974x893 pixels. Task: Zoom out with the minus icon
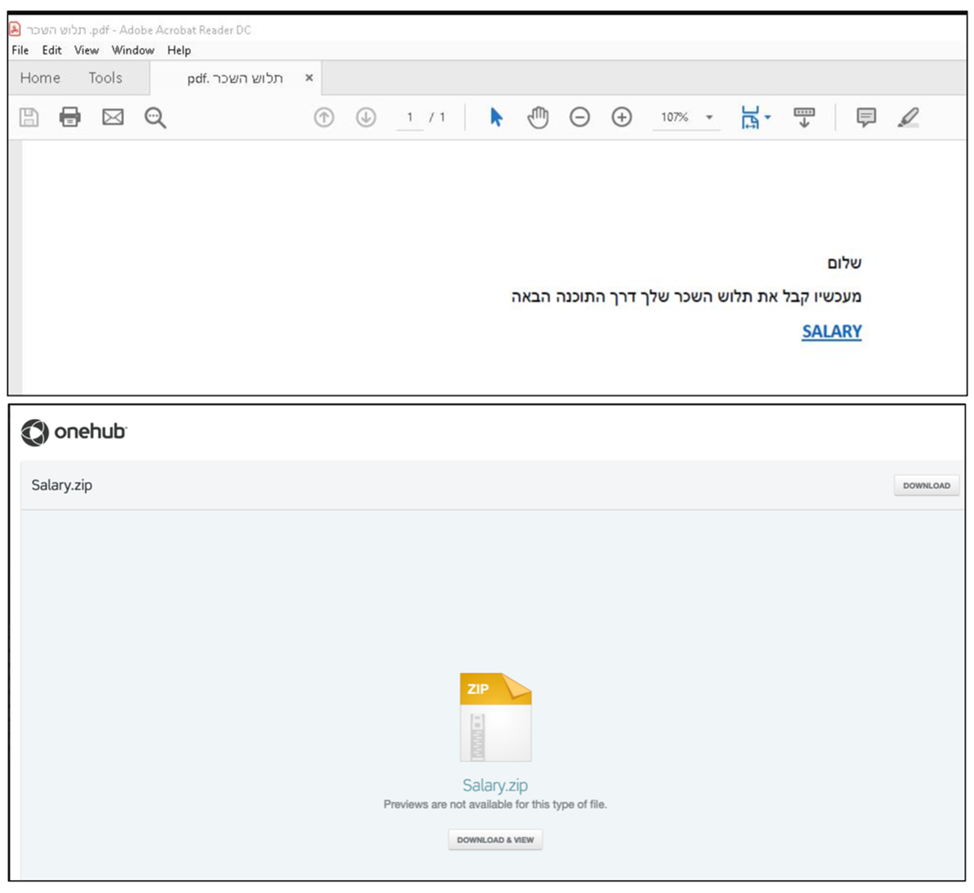click(580, 117)
